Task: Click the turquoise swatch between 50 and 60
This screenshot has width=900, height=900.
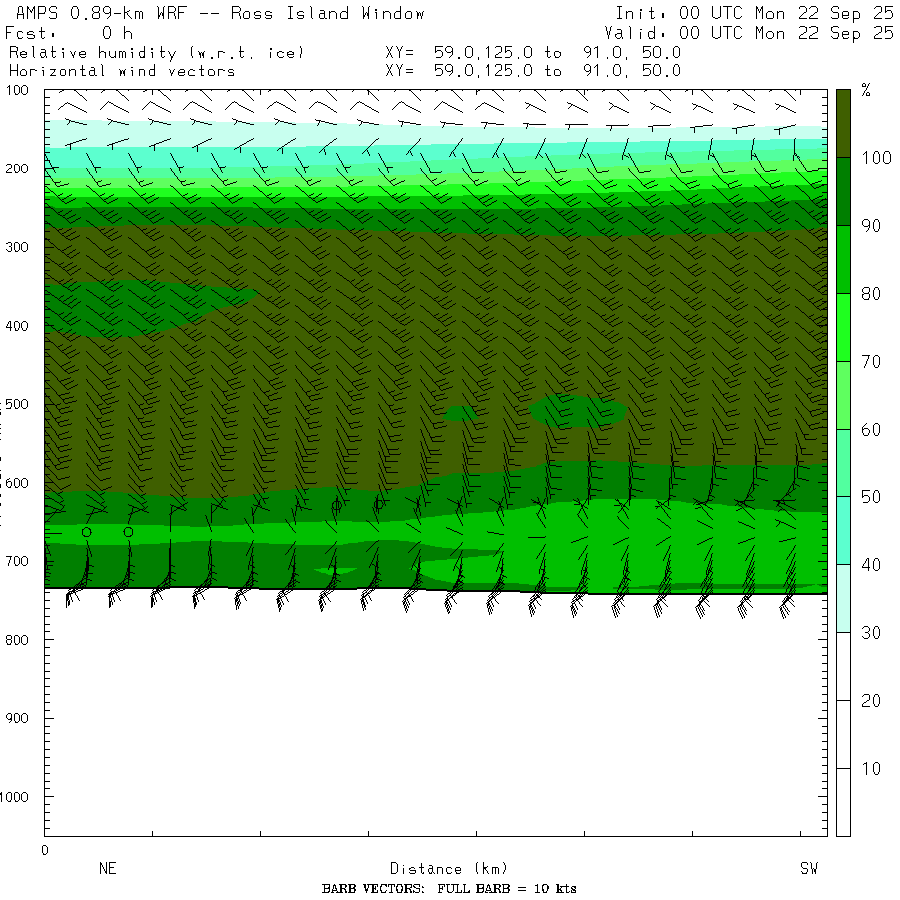Action: pyautogui.click(x=843, y=463)
